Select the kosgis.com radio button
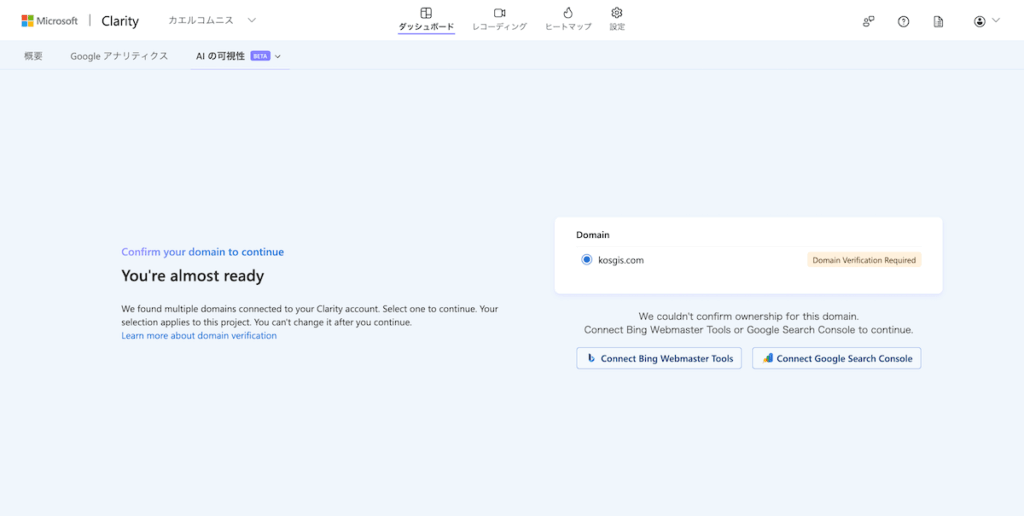The height and width of the screenshot is (516, 1024). pyautogui.click(x=586, y=260)
